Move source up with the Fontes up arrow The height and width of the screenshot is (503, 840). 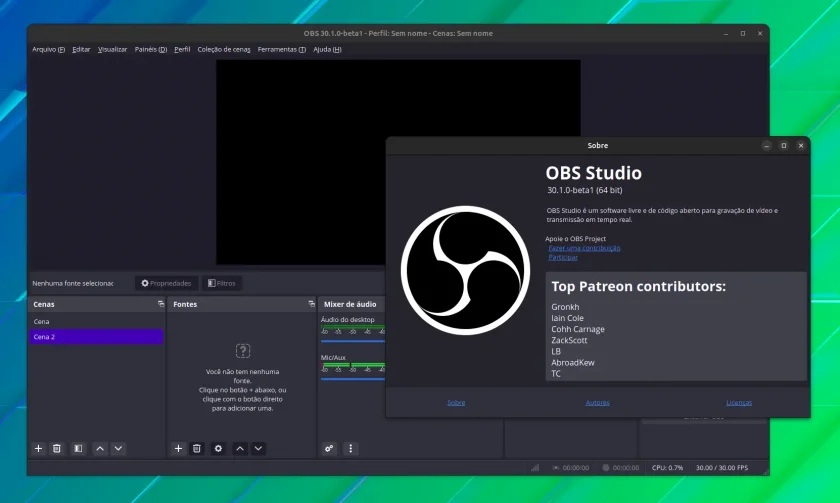click(240, 448)
